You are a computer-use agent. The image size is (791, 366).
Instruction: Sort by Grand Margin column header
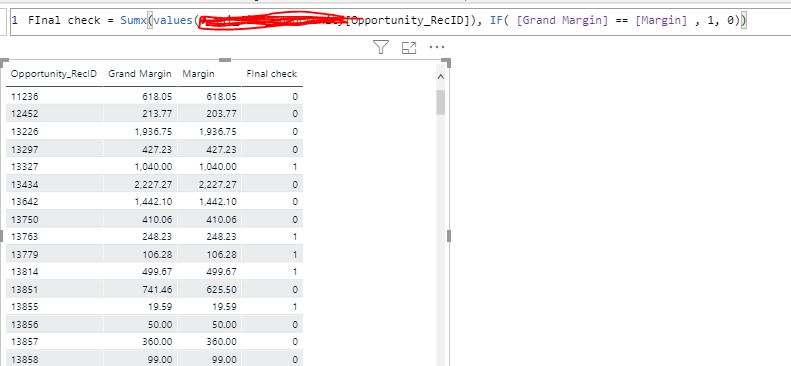pyautogui.click(x=140, y=74)
